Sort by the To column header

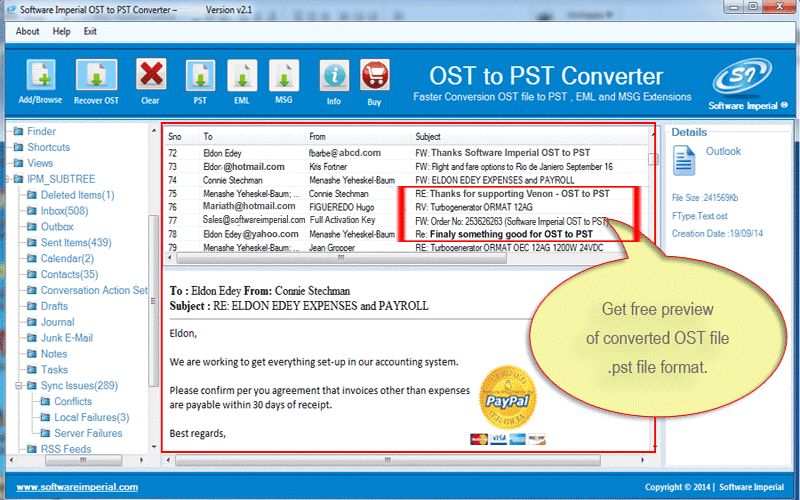pos(208,137)
